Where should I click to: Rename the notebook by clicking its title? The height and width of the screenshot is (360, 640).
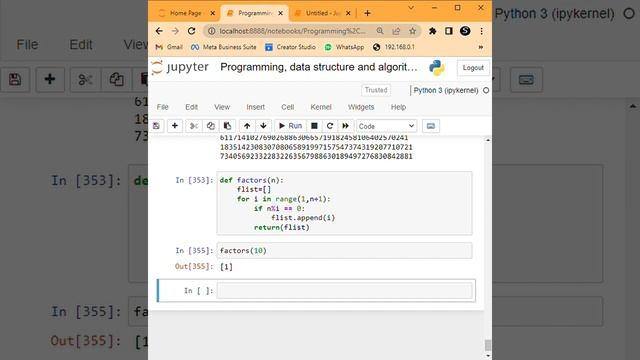[319, 67]
